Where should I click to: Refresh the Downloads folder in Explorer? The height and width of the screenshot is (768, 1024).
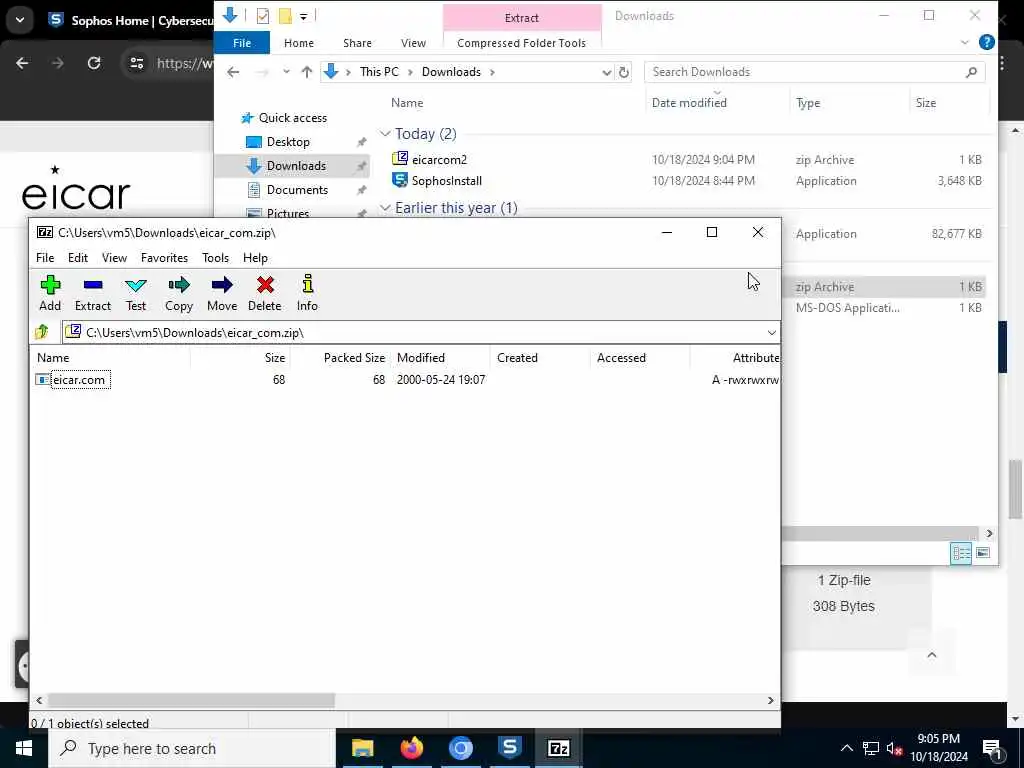pyautogui.click(x=624, y=72)
